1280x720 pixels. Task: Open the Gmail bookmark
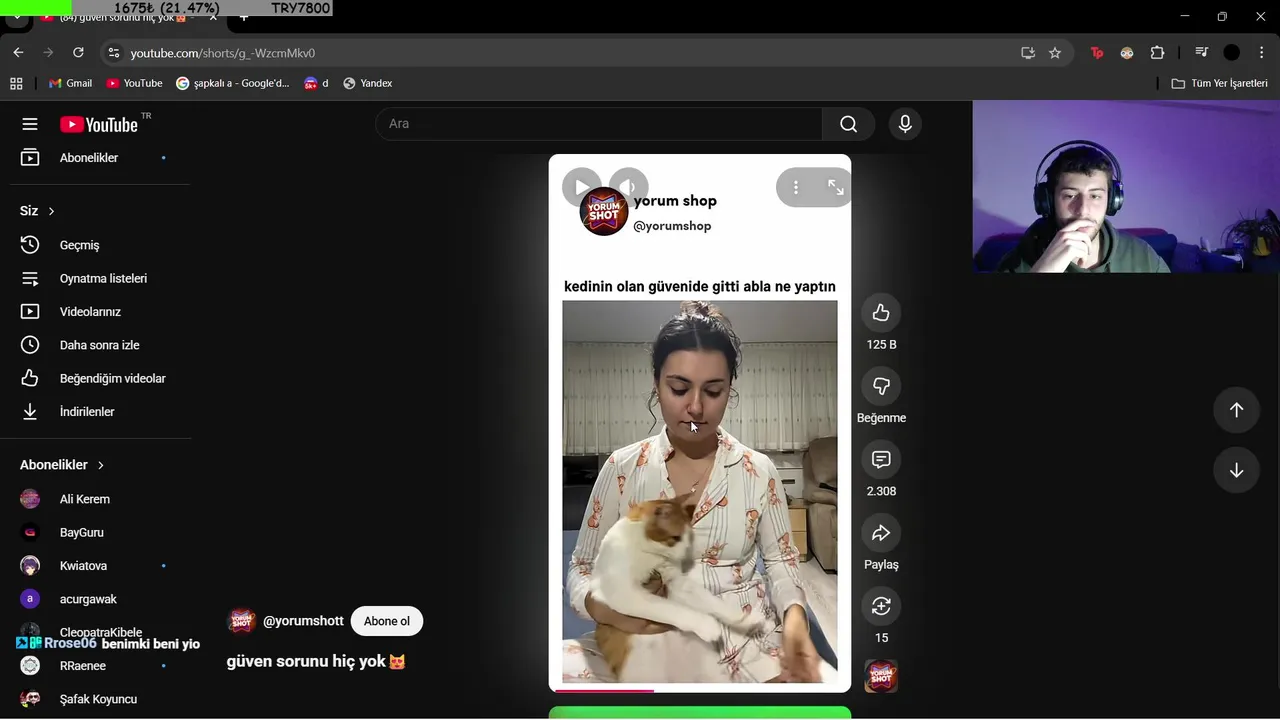click(70, 83)
